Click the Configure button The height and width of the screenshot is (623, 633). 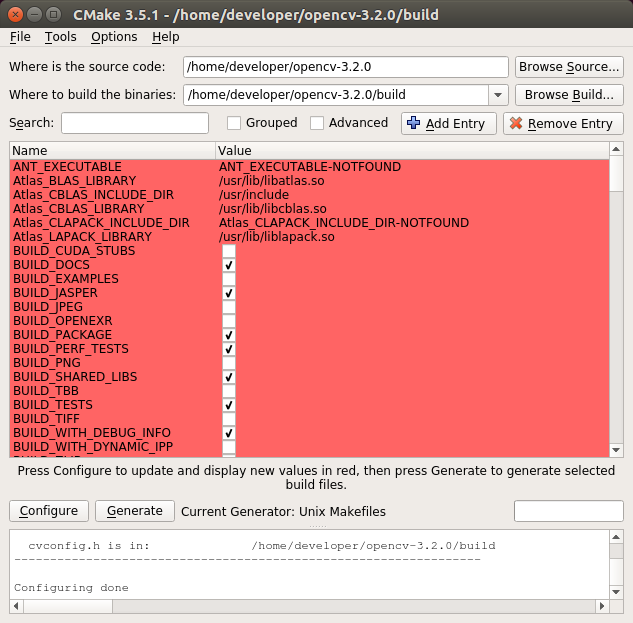click(49, 511)
